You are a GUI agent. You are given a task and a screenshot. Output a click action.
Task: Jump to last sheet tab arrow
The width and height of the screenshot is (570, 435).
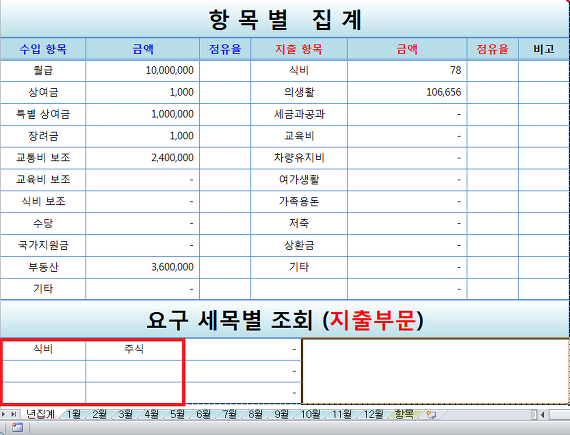(14, 414)
